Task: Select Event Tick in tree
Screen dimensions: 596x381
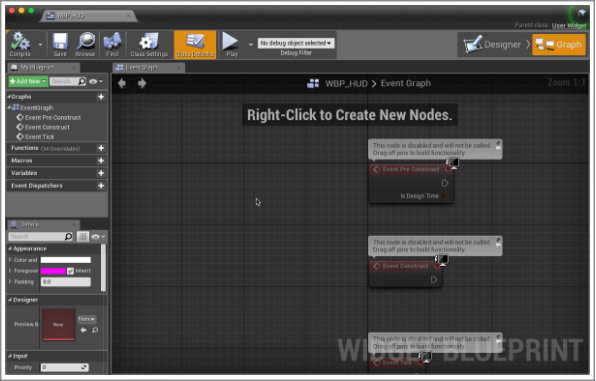Action: pyautogui.click(x=35, y=137)
